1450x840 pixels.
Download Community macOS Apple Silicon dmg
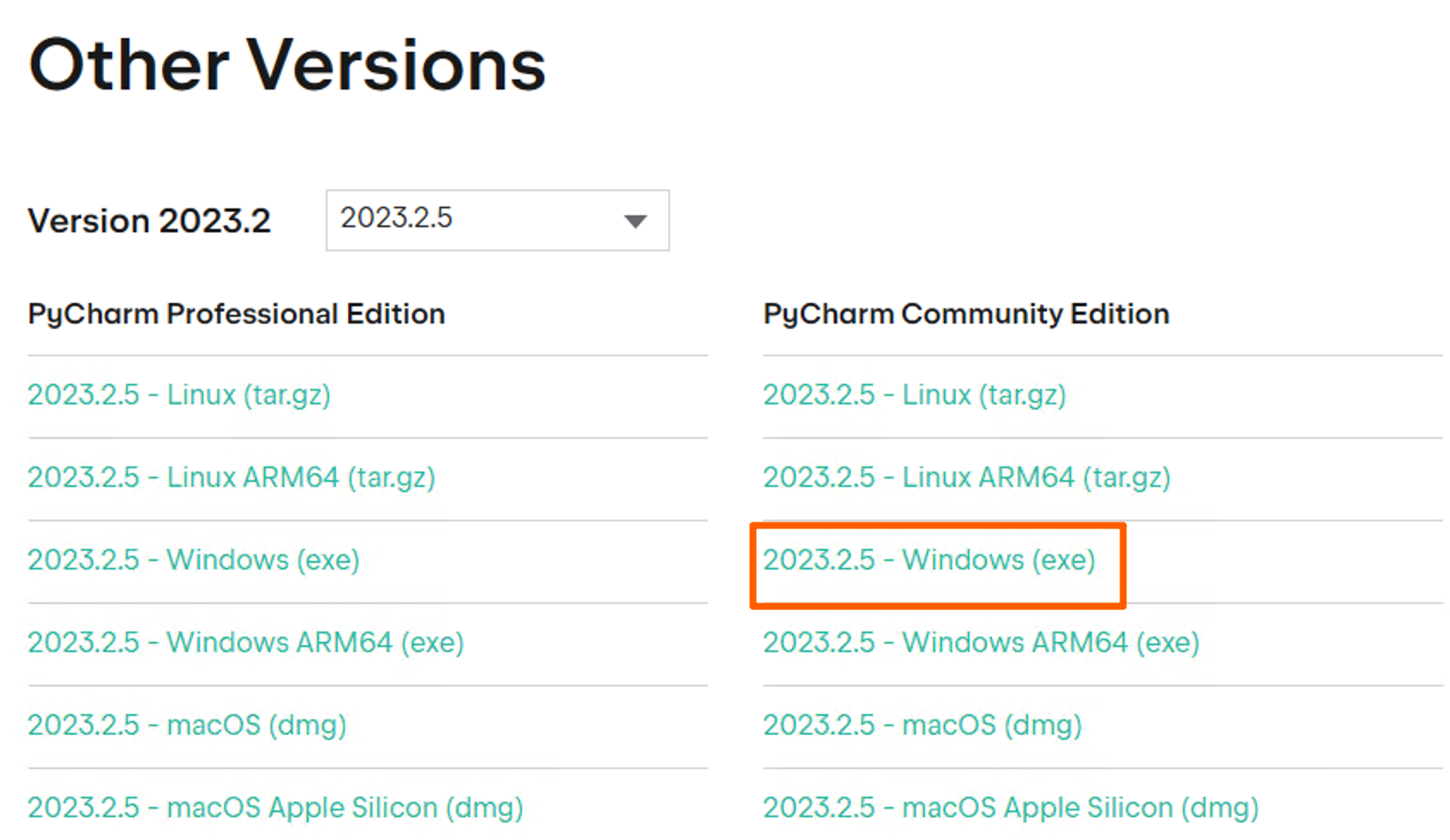click(1011, 808)
